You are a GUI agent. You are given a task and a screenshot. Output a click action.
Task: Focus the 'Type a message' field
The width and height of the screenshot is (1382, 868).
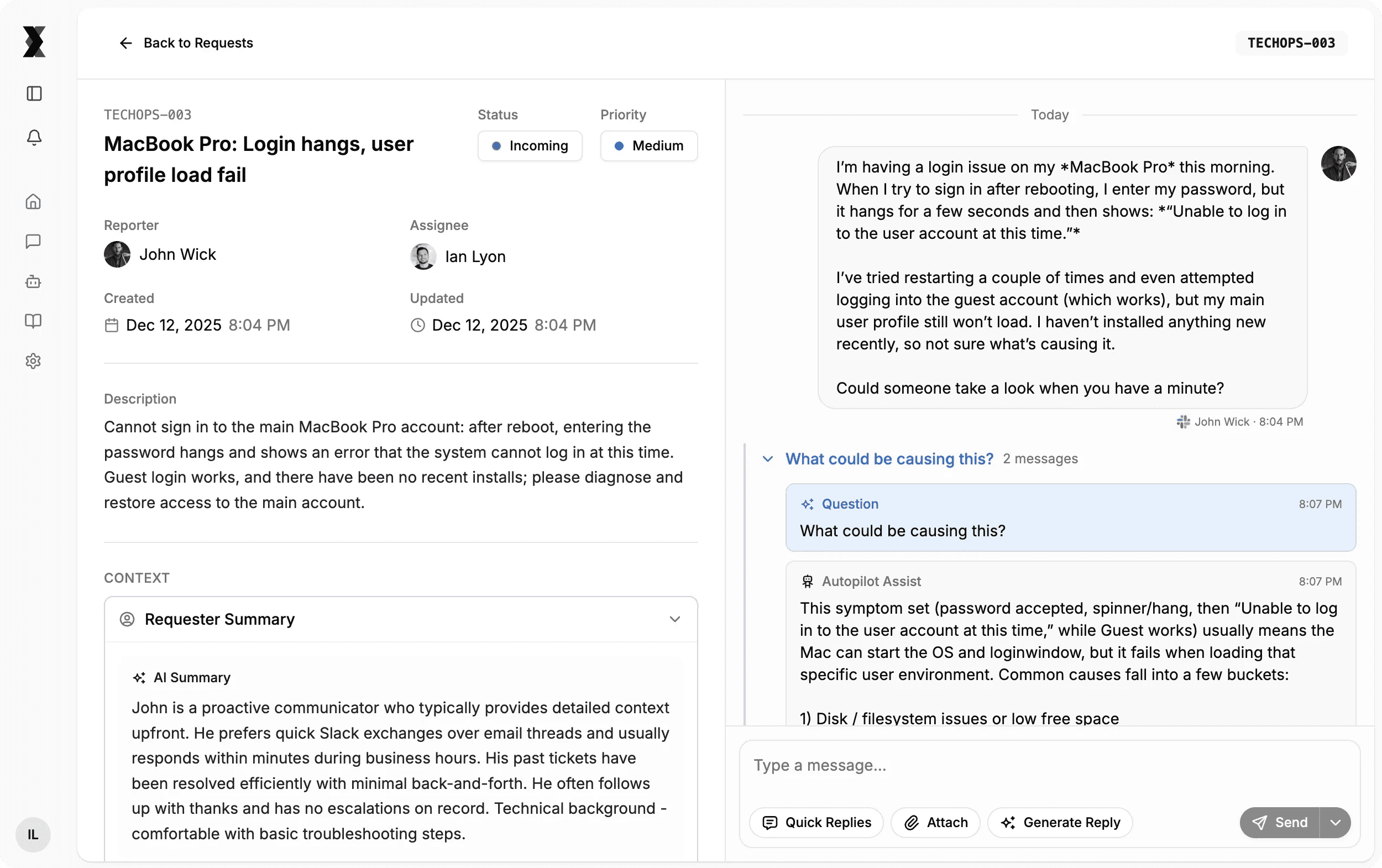point(1049,765)
